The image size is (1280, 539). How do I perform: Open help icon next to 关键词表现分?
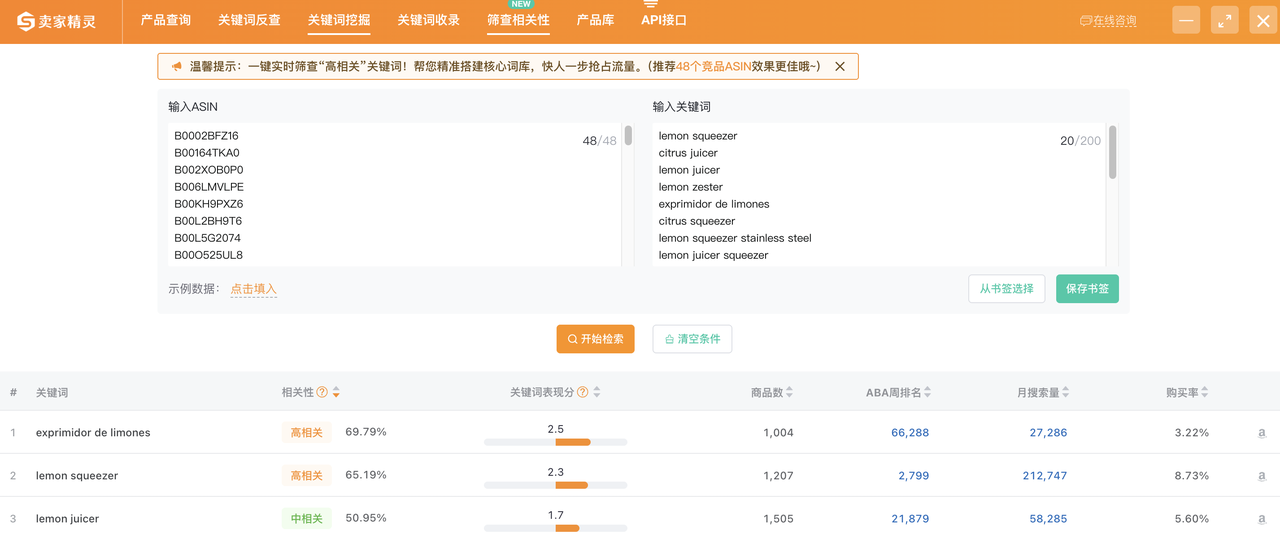pyautogui.click(x=582, y=392)
